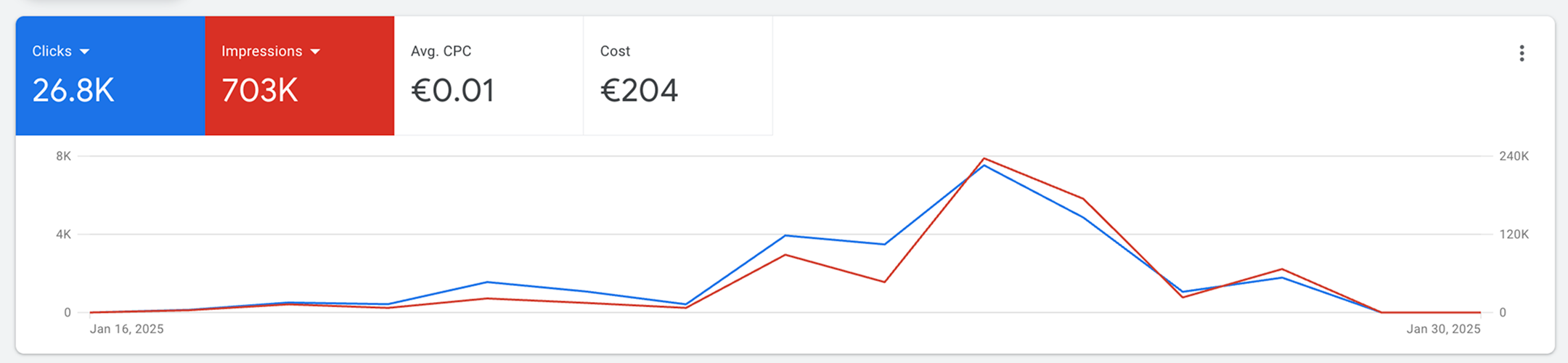Click the Impressions label in red card
The width and height of the screenshot is (1568, 363).
coord(261,52)
